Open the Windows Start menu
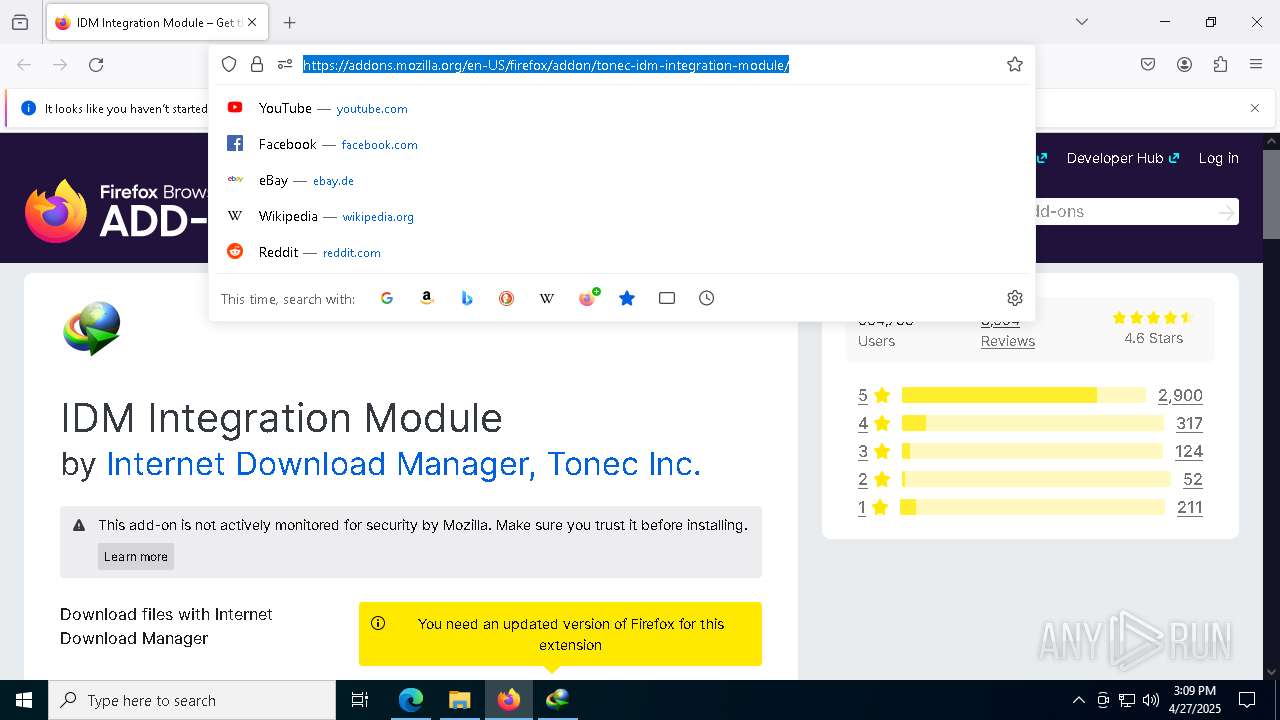This screenshot has height=720, width=1280. pos(24,700)
